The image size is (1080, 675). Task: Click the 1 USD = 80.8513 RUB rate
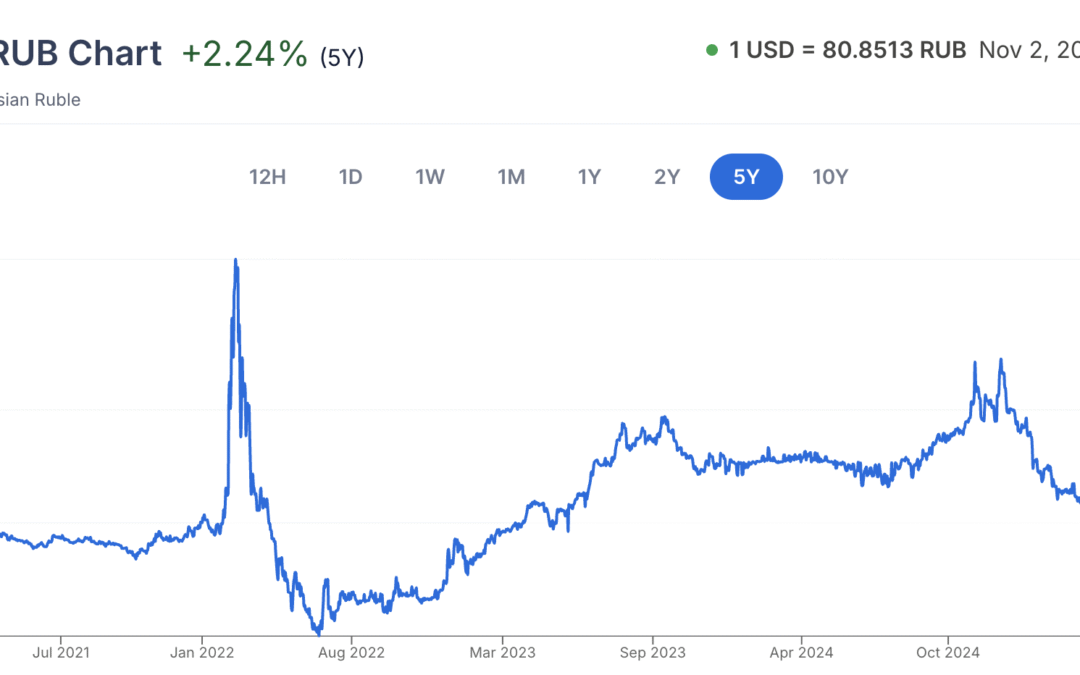pyautogui.click(x=847, y=50)
